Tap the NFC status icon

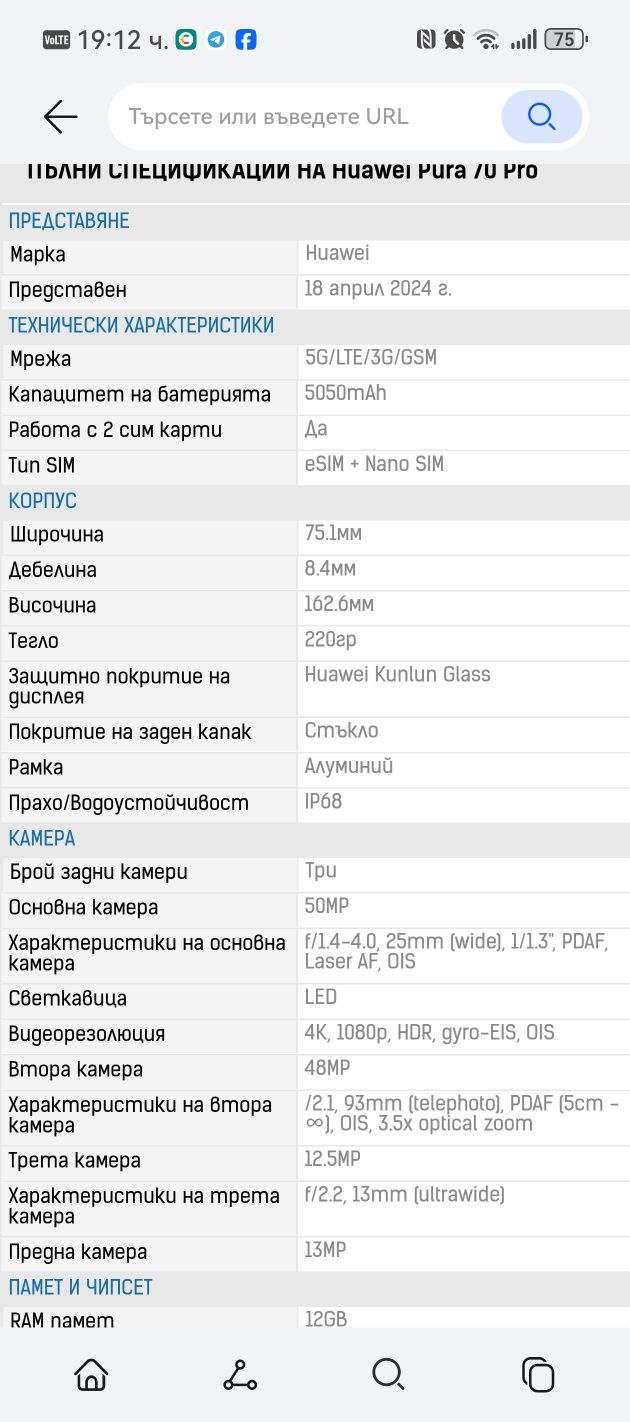tap(425, 40)
